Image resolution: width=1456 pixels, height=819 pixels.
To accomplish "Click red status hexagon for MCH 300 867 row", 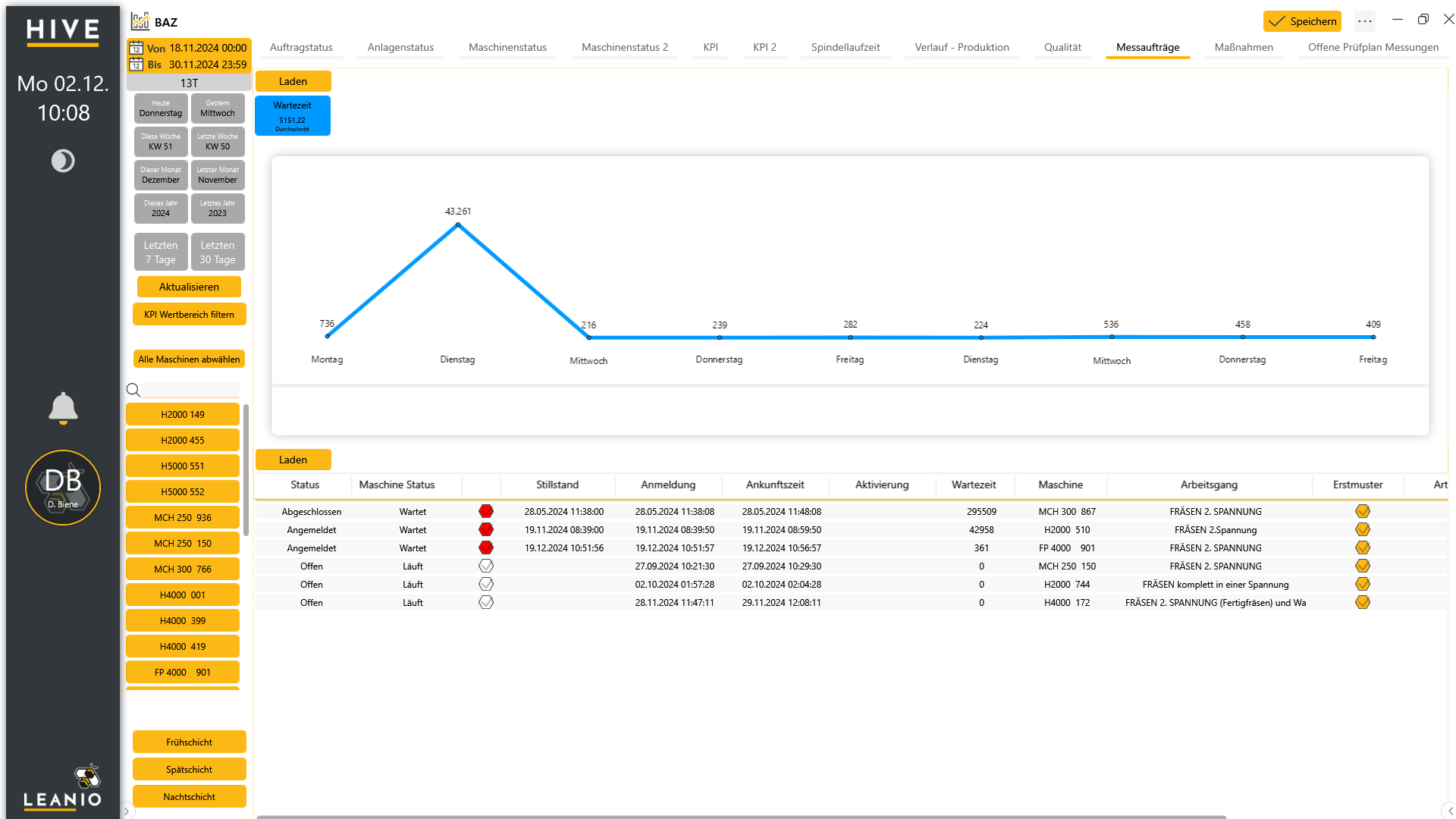I will tap(486, 511).
